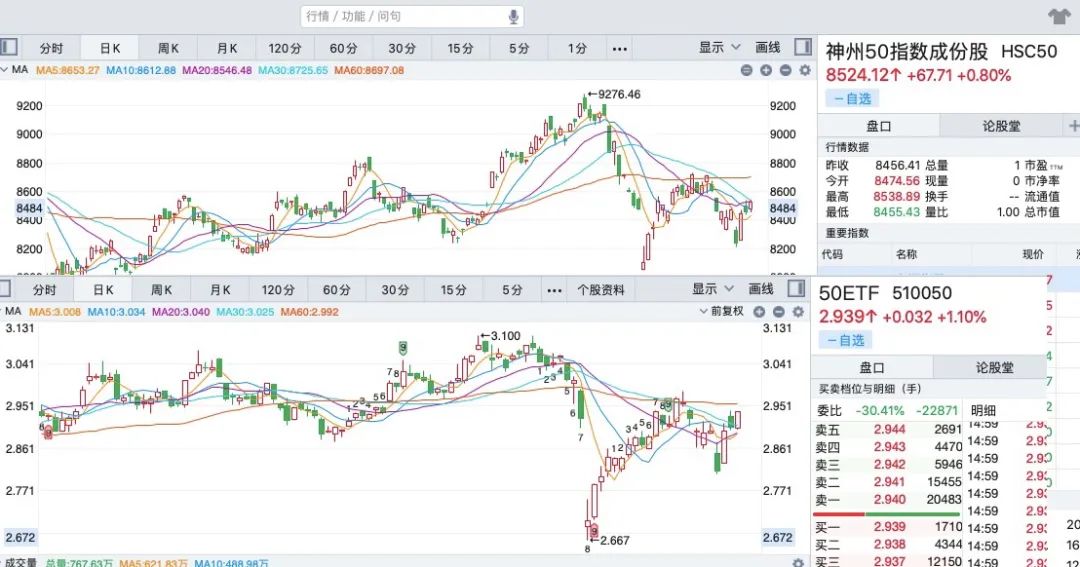
Task: Remove 50ETF from 自选 watchlist
Action: (846, 340)
